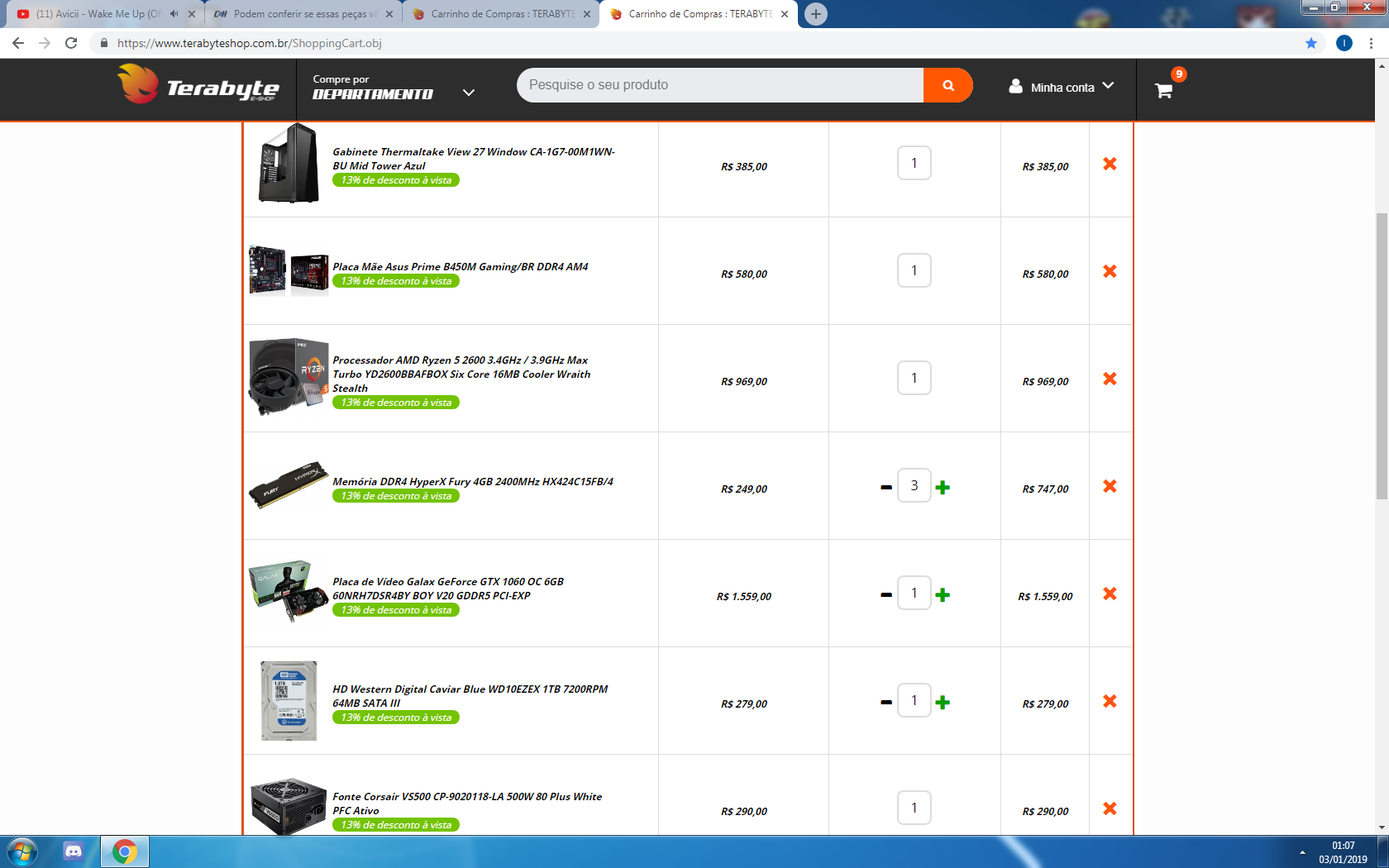Increase quantity of Memória HyperX Fury

pos(943,488)
